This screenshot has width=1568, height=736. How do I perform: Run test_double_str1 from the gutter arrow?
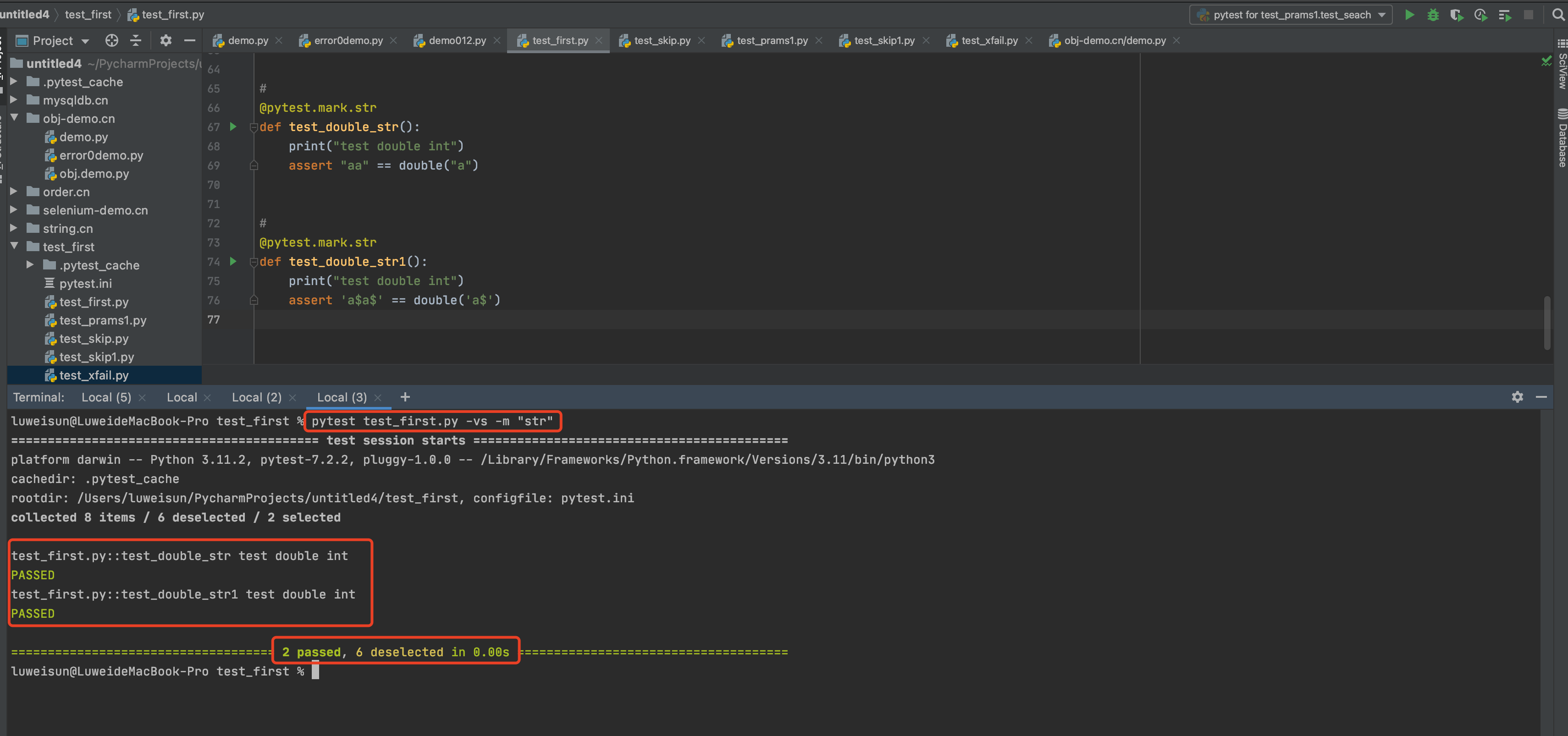tap(233, 262)
